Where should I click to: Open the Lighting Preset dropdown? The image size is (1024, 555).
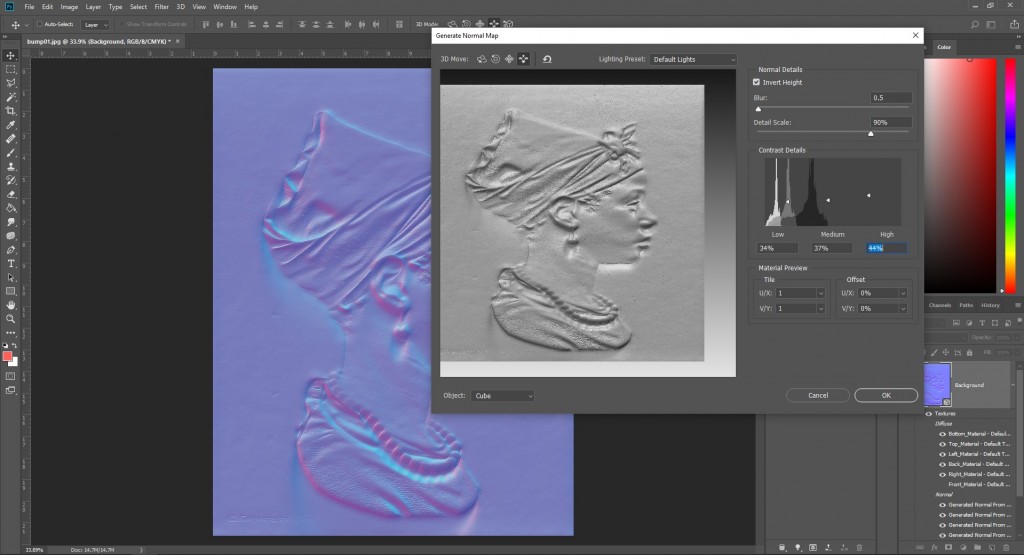[693, 60]
